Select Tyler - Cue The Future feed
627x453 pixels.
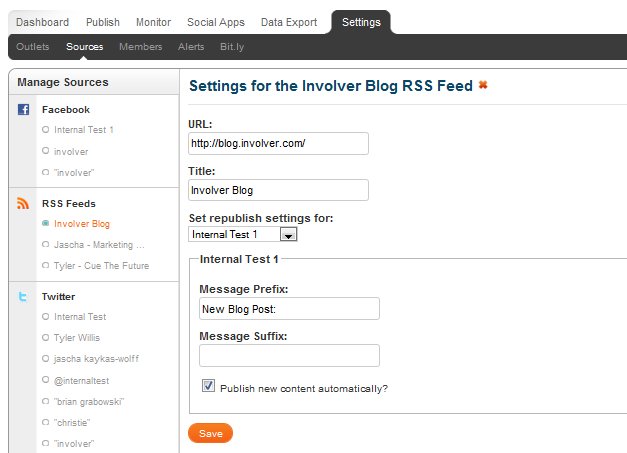coord(95,265)
